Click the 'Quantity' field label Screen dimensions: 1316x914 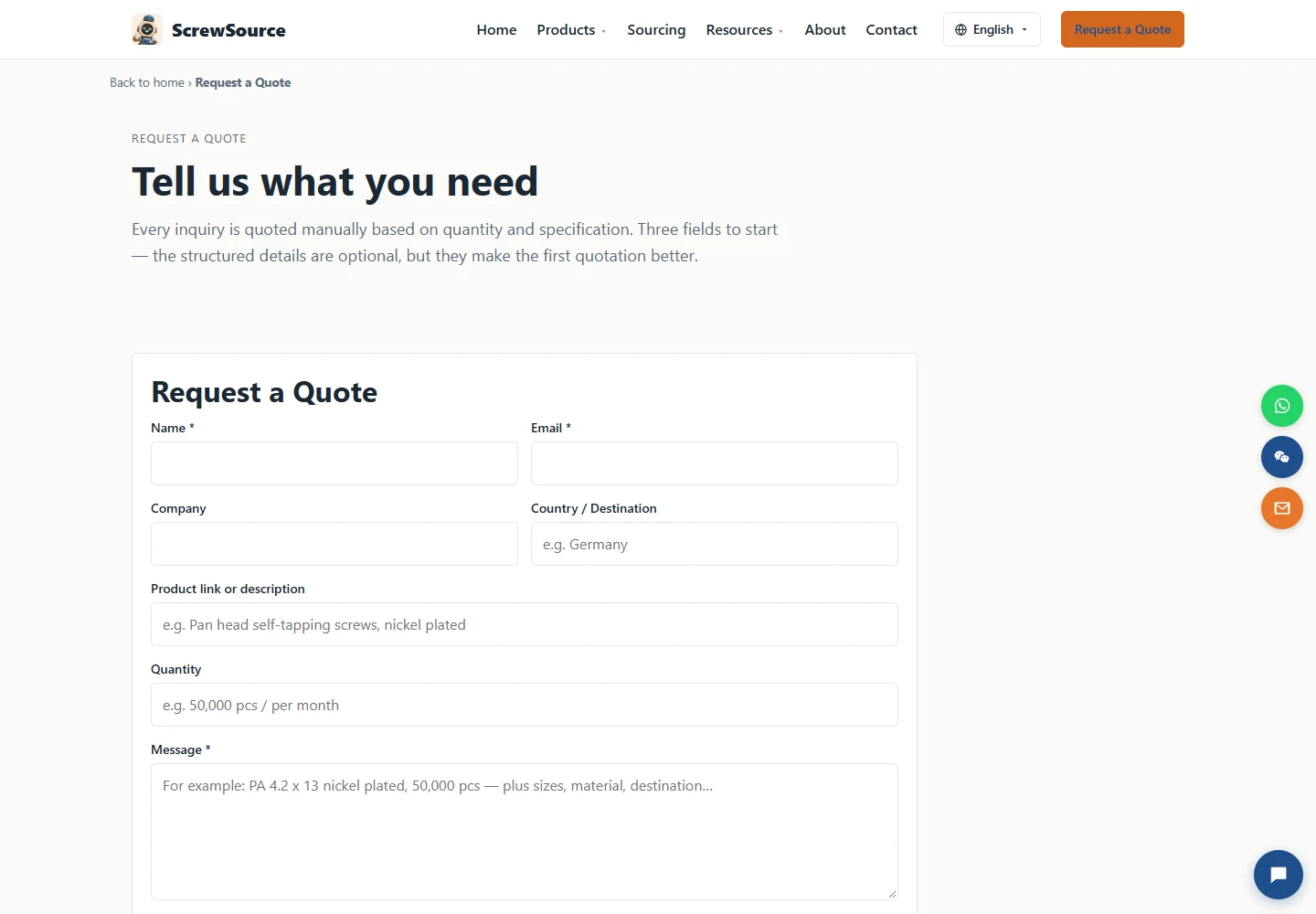[x=176, y=669]
